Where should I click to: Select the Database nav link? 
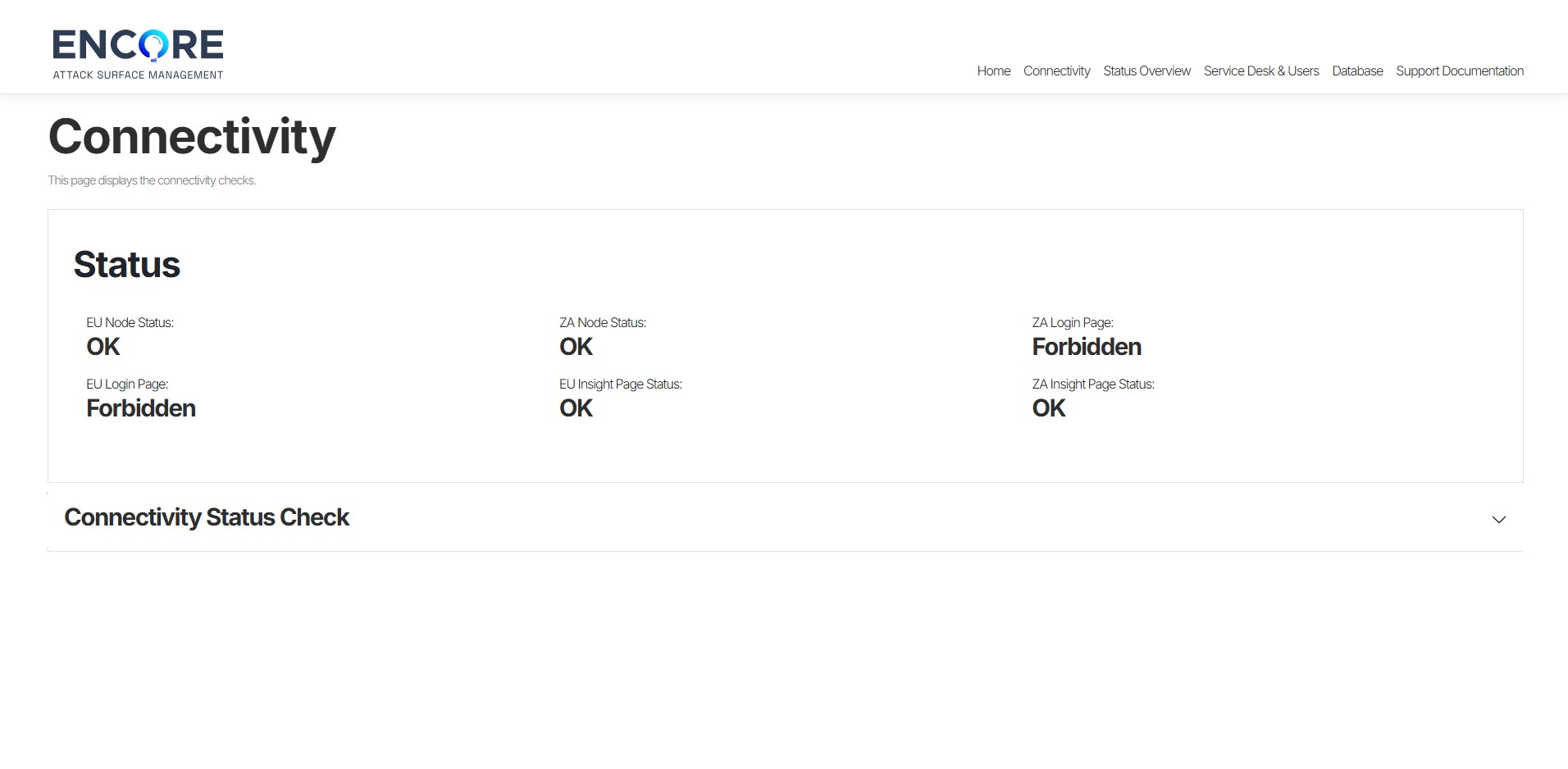[x=1357, y=71]
